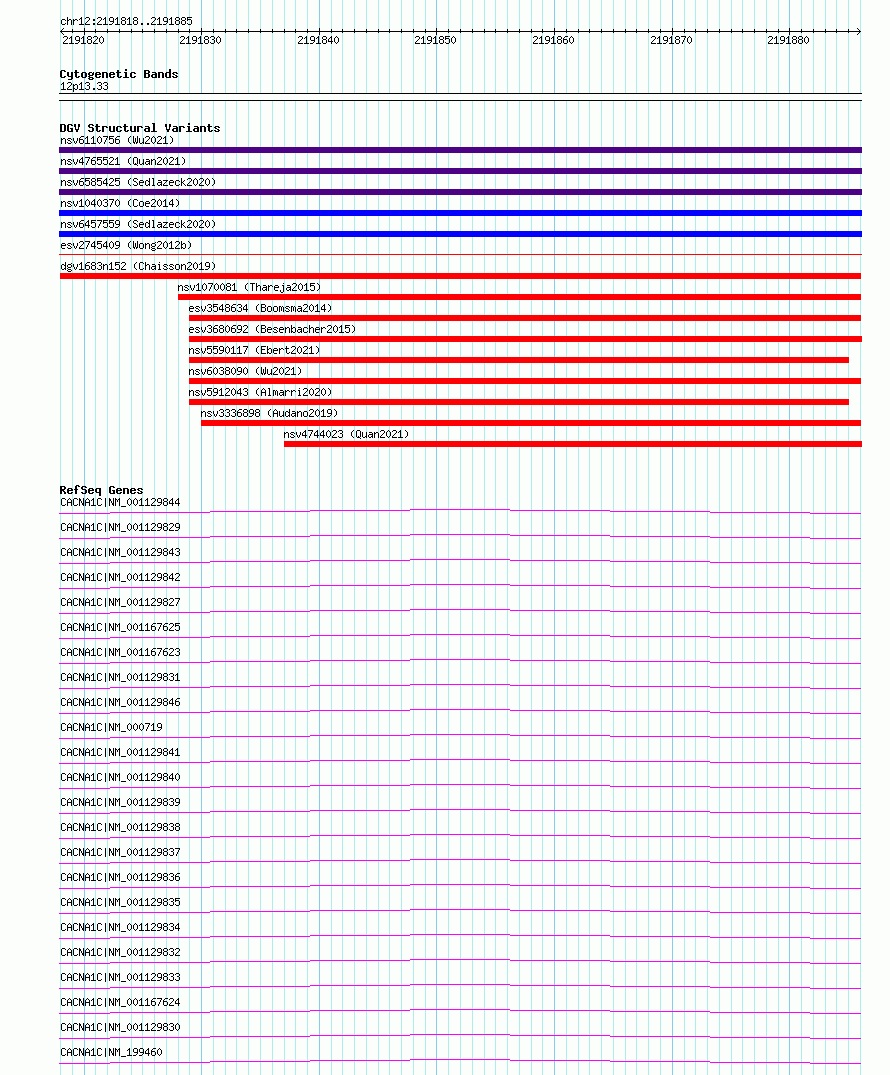Click the nsv1040370 (Coe2014) variant label

[120, 204]
